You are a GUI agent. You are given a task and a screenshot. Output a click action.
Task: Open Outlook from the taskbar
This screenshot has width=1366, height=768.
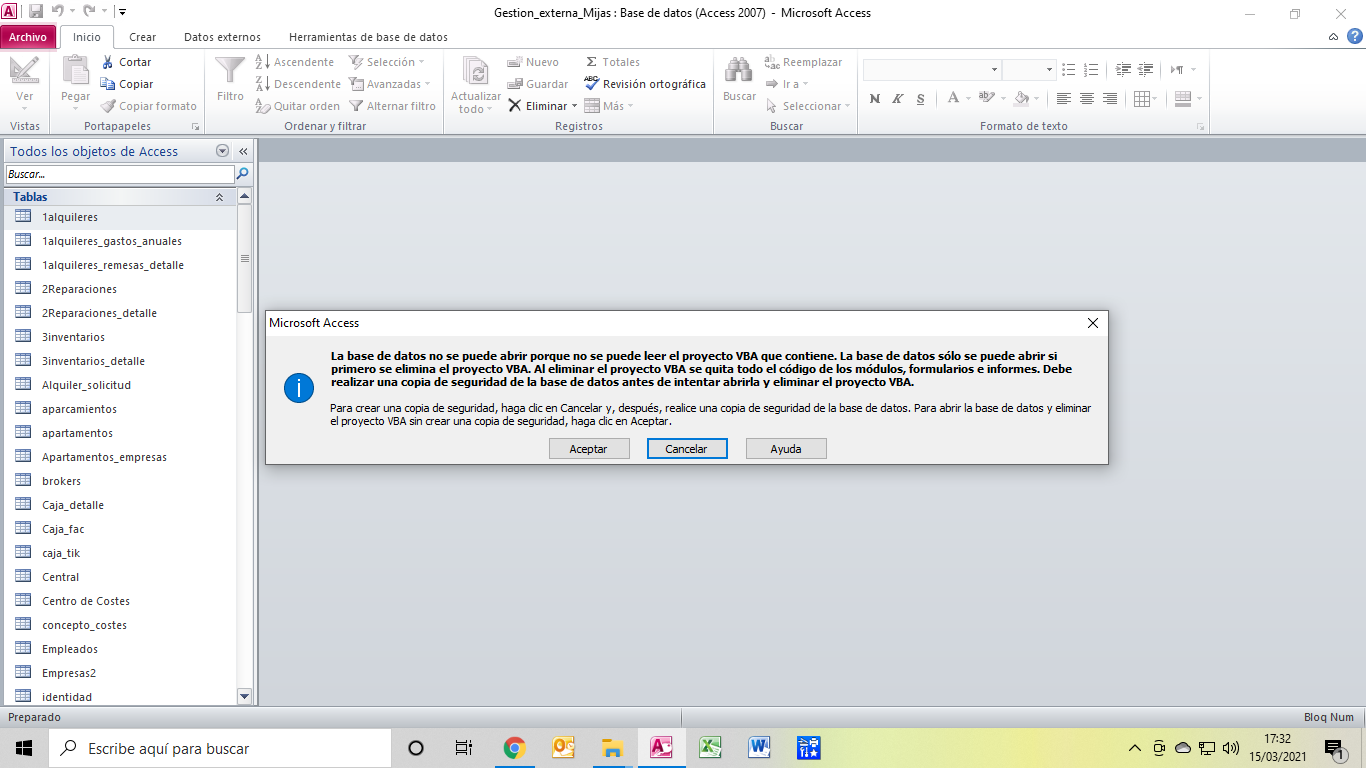[564, 747]
